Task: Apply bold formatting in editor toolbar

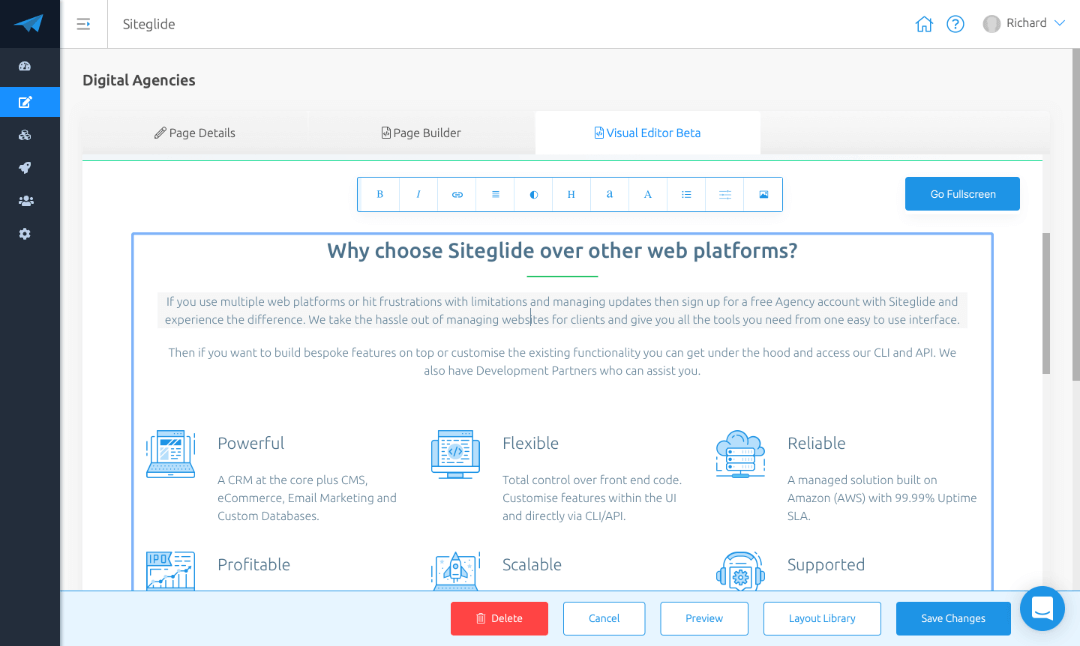Action: pos(380,194)
